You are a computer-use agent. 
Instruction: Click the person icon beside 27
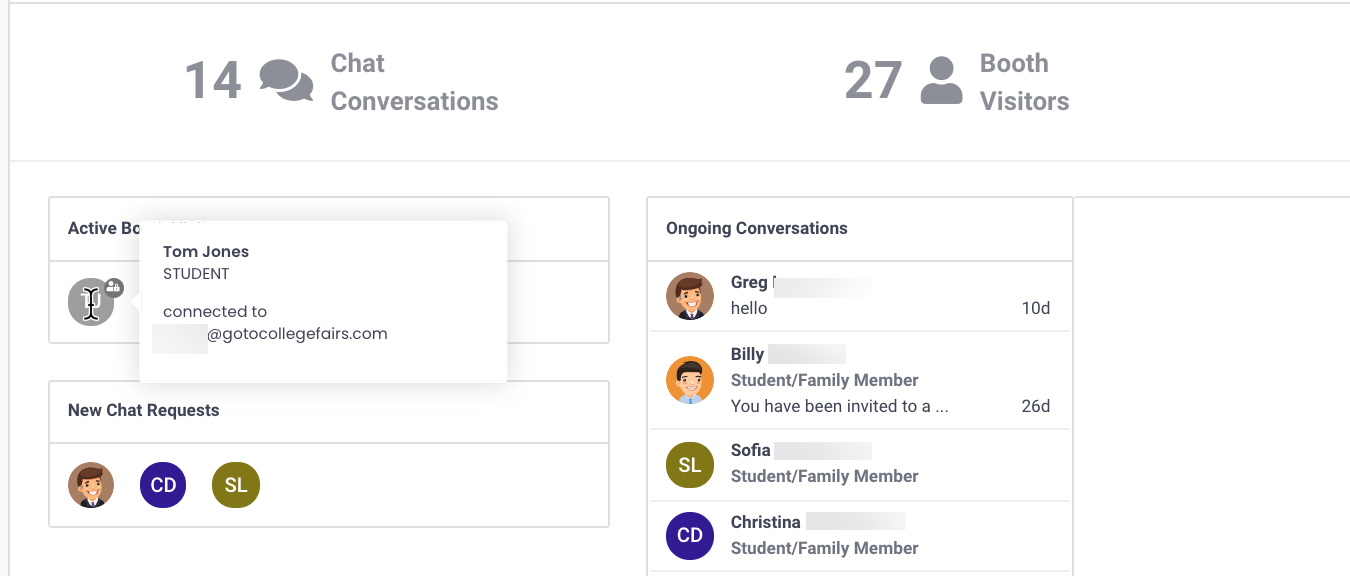click(x=940, y=81)
